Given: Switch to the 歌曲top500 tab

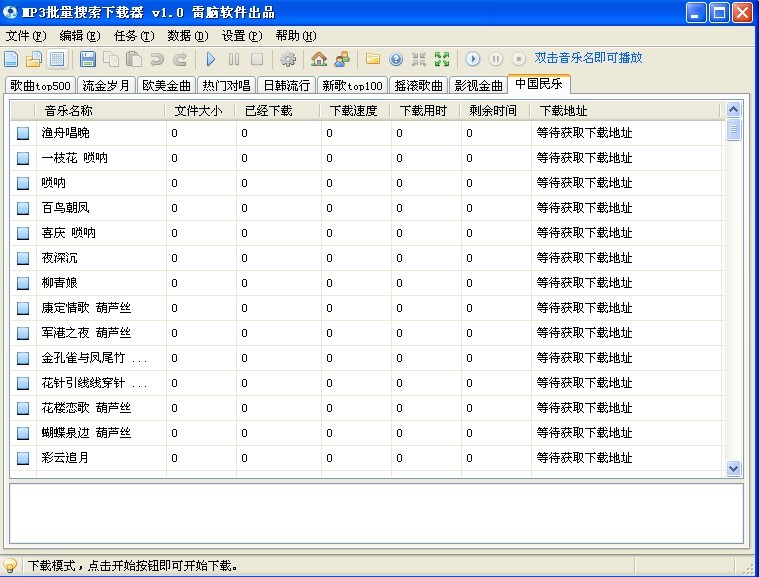Looking at the screenshot, I should [x=41, y=86].
